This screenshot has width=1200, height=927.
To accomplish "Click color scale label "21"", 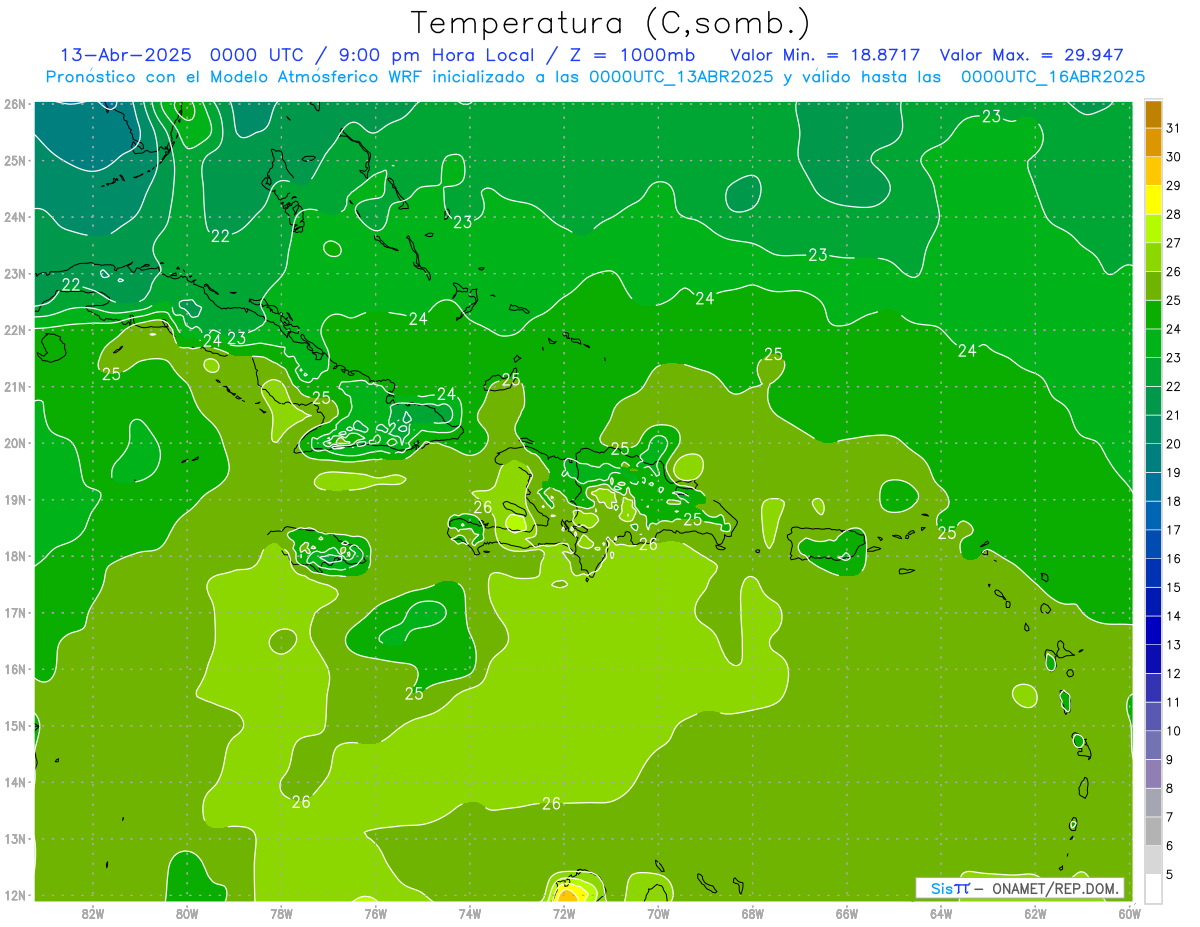I will pyautogui.click(x=1174, y=415).
